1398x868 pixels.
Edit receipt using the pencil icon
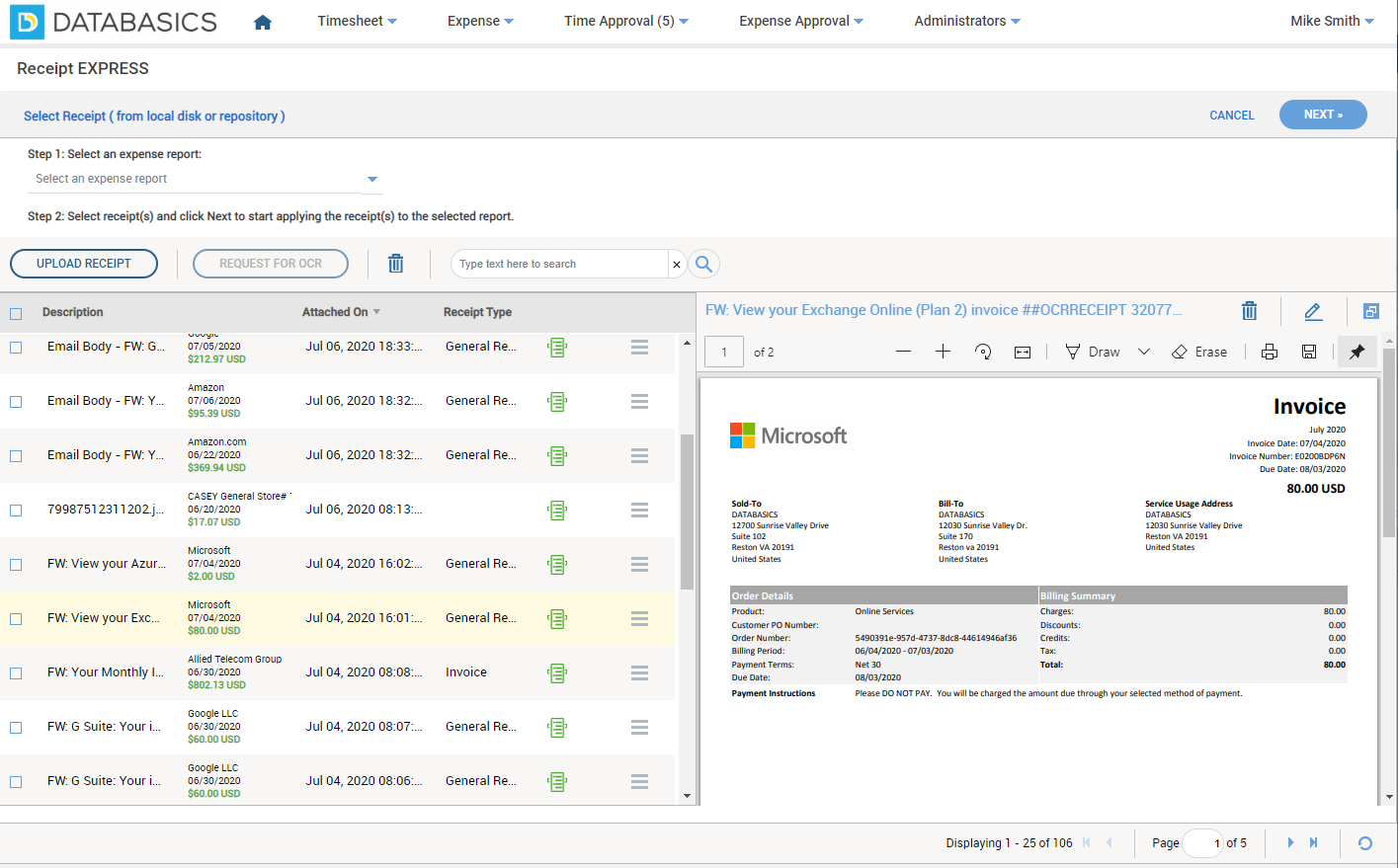coord(1313,311)
